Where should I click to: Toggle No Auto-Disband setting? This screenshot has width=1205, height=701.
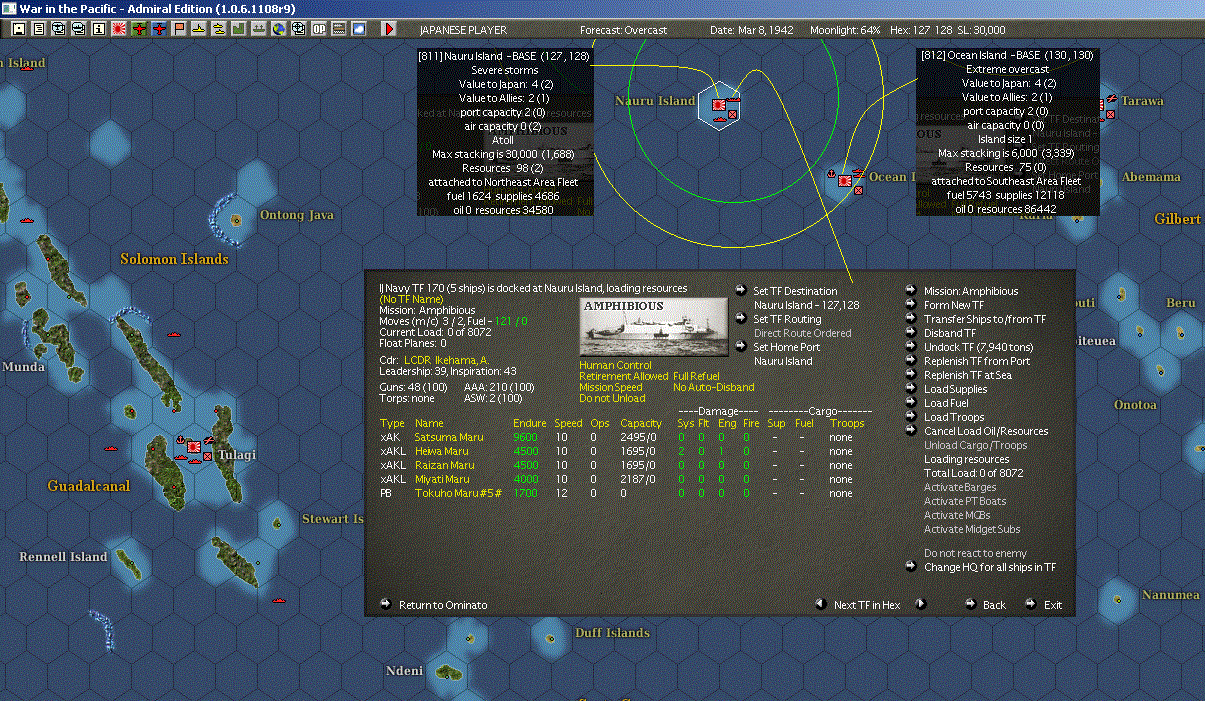point(714,388)
